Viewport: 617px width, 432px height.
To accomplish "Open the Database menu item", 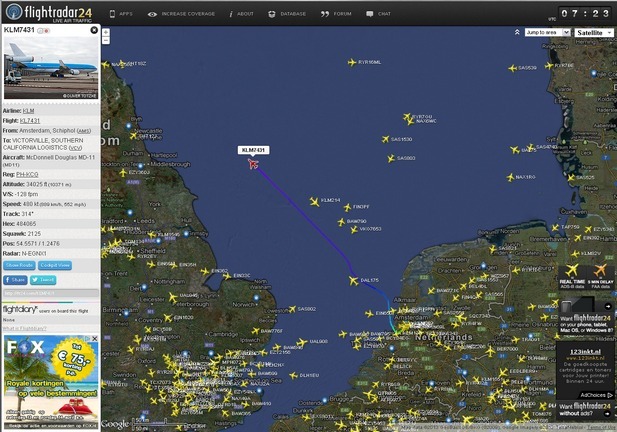I will pyautogui.click(x=287, y=14).
